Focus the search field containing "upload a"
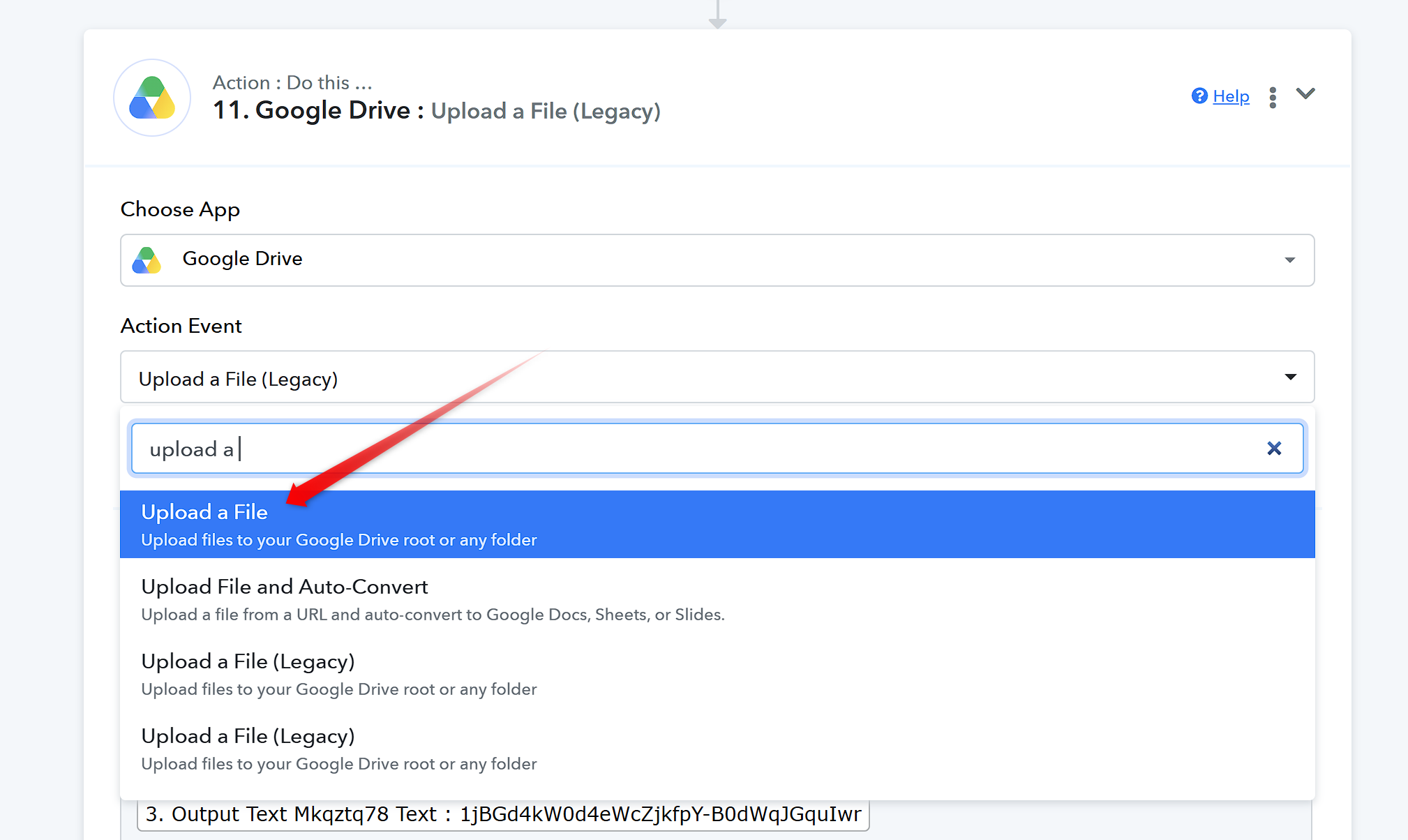 tap(717, 449)
